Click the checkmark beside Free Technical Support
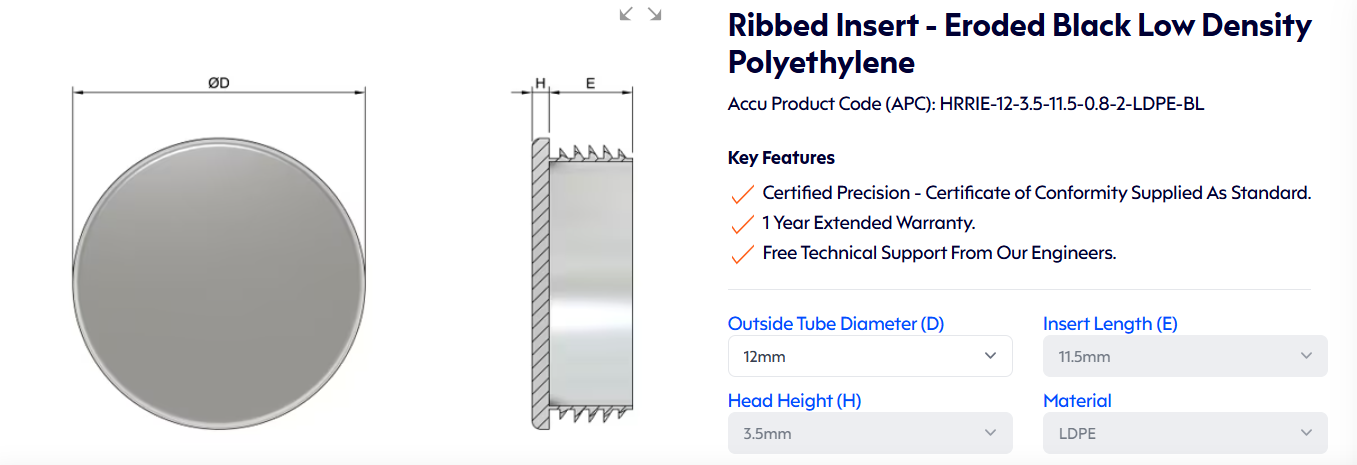 click(x=742, y=254)
